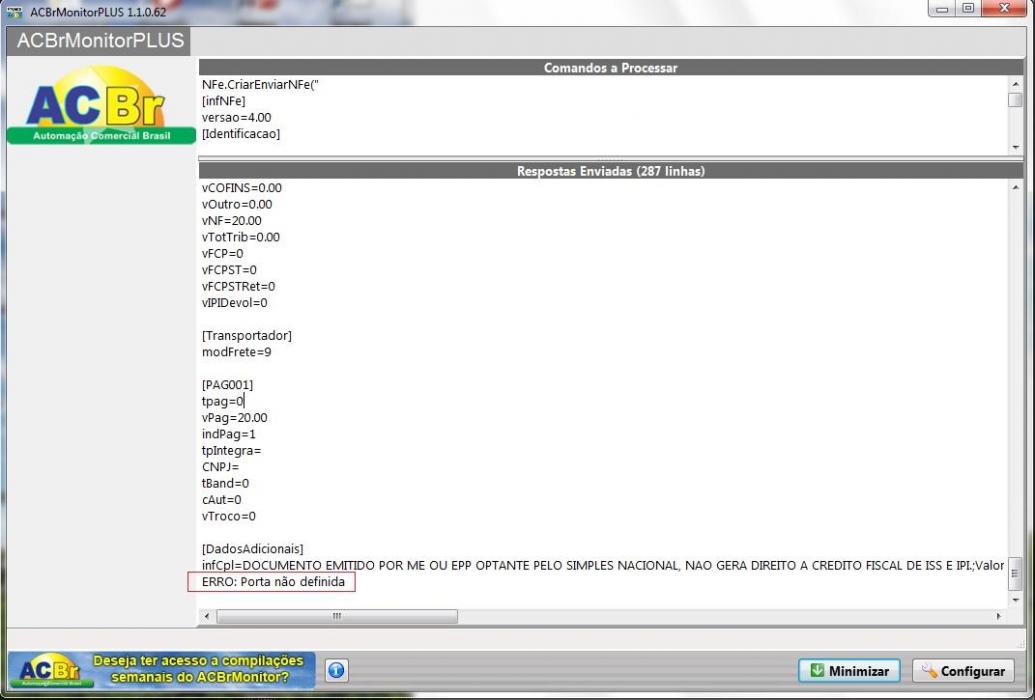1035x700 pixels.
Task: Click the blue info icon at the bottom
Action: (336, 670)
